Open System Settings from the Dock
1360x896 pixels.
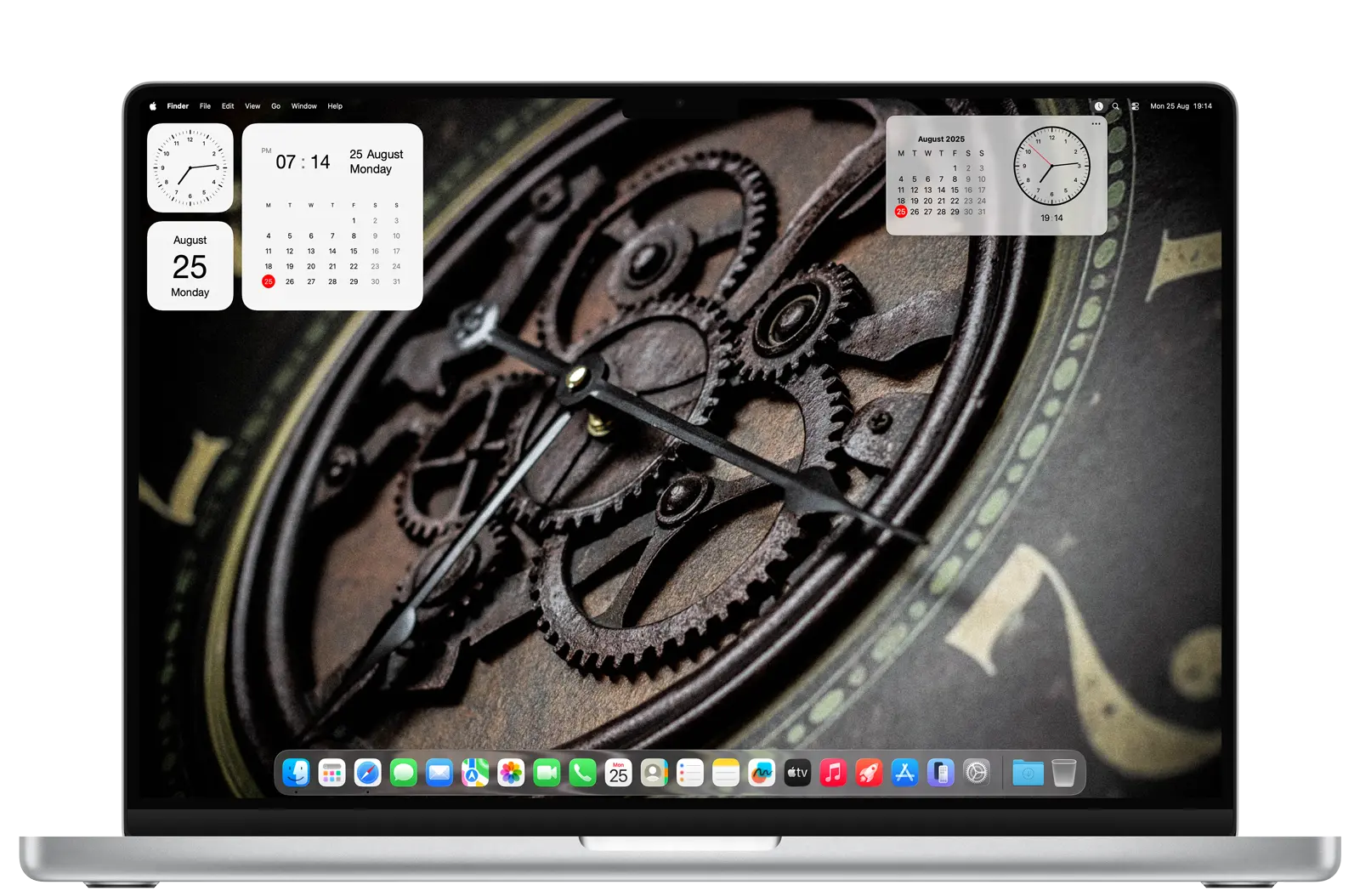tap(977, 773)
